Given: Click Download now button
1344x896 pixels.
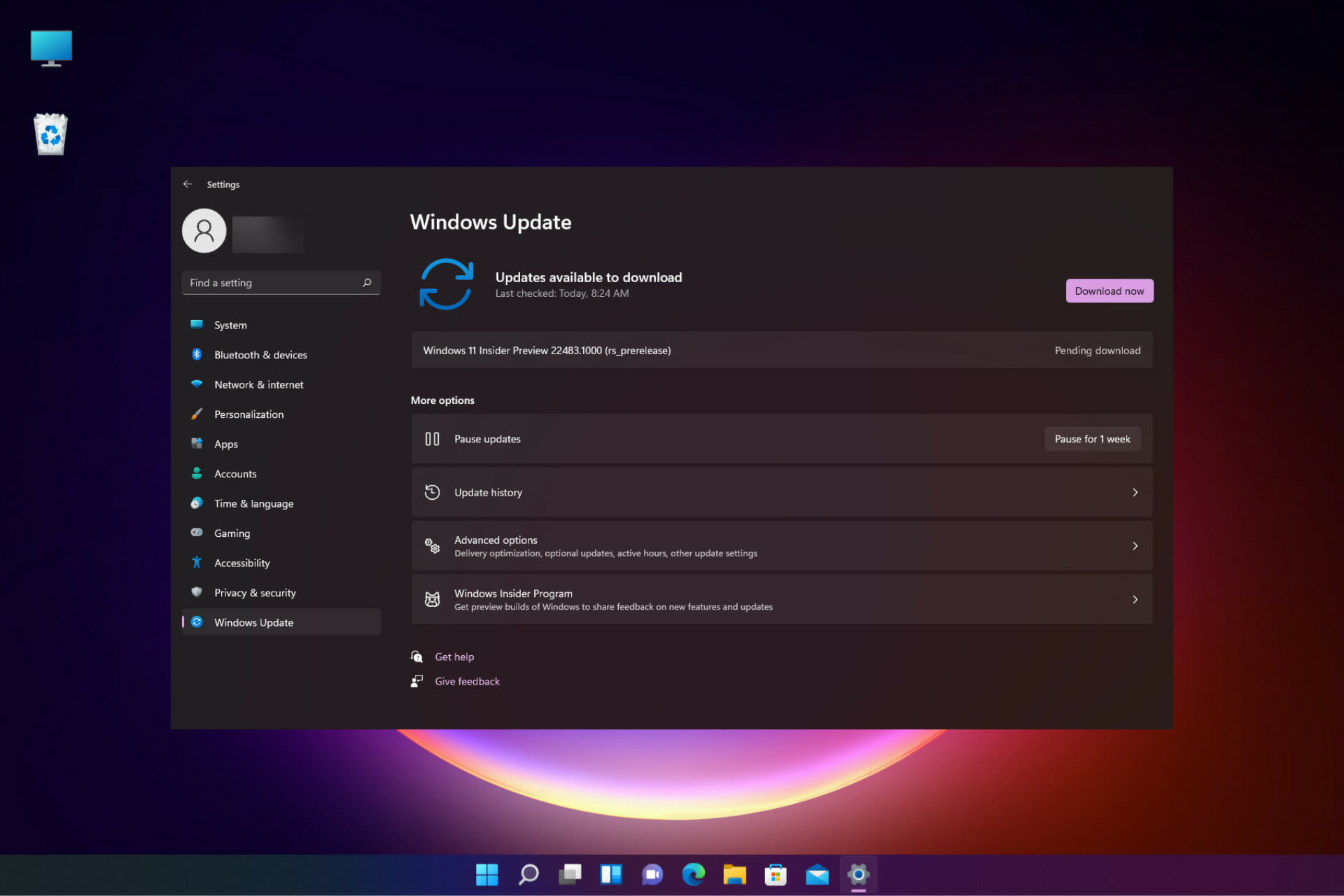Looking at the screenshot, I should pyautogui.click(x=1109, y=290).
